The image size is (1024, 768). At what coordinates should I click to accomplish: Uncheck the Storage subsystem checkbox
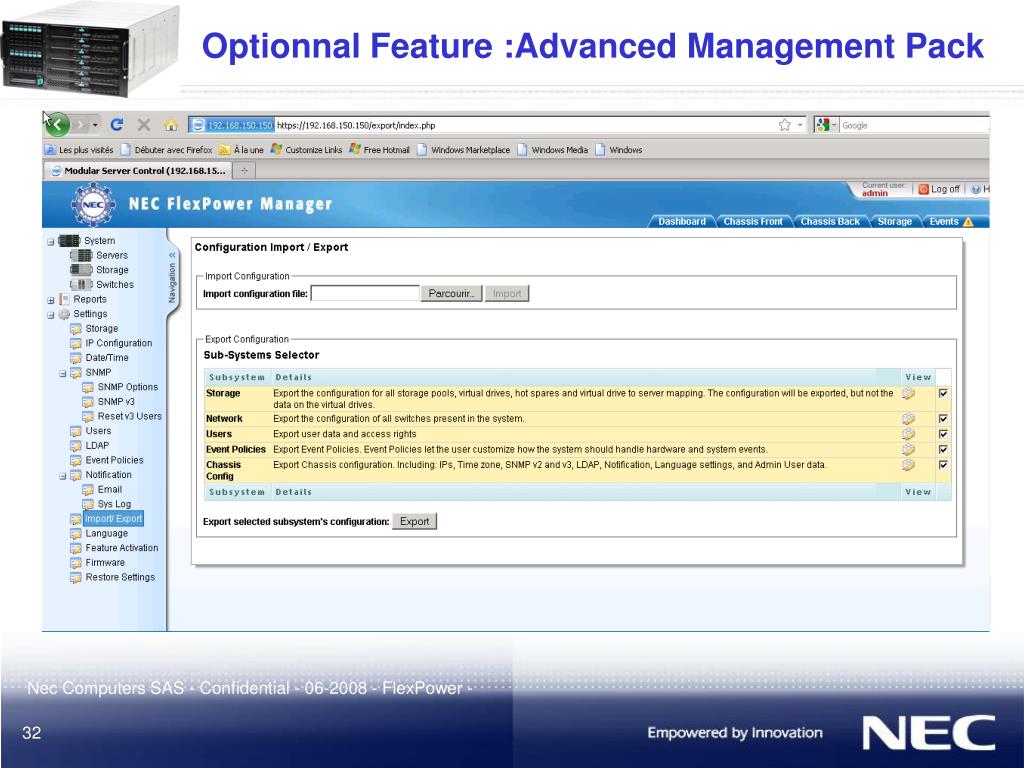pos(943,393)
